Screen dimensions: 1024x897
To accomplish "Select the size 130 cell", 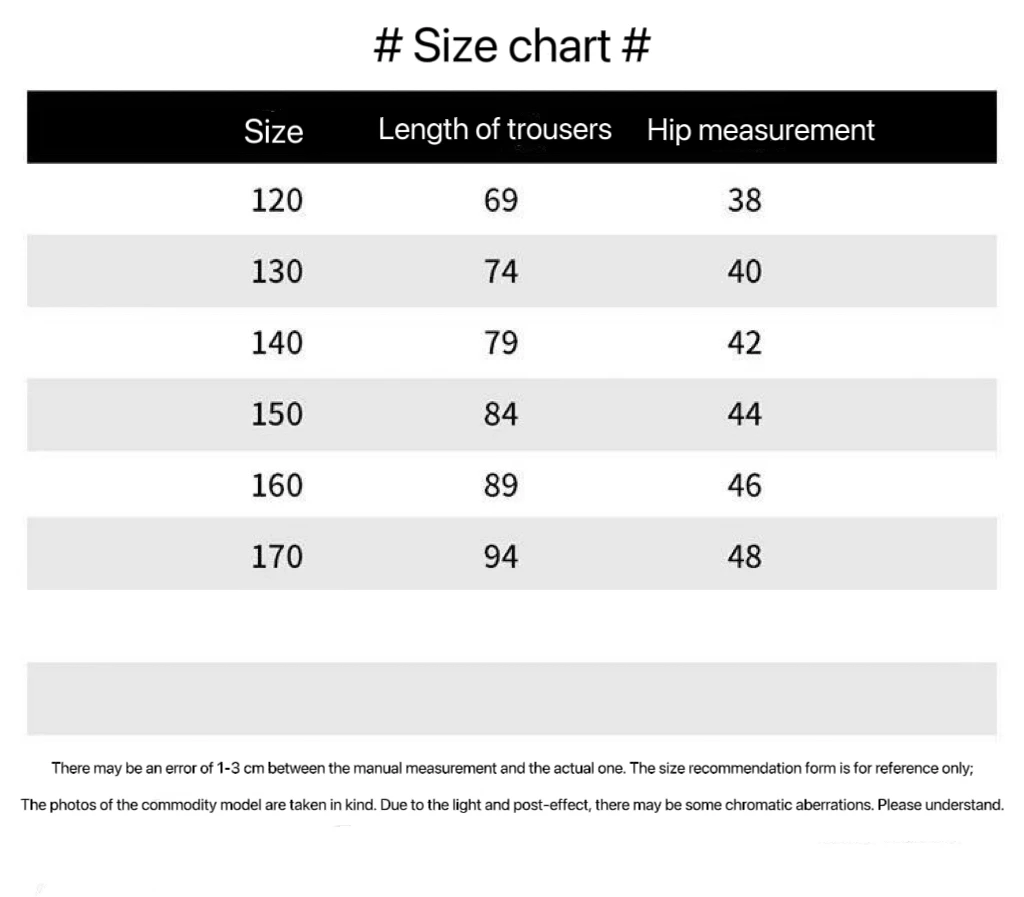I will point(276,272).
